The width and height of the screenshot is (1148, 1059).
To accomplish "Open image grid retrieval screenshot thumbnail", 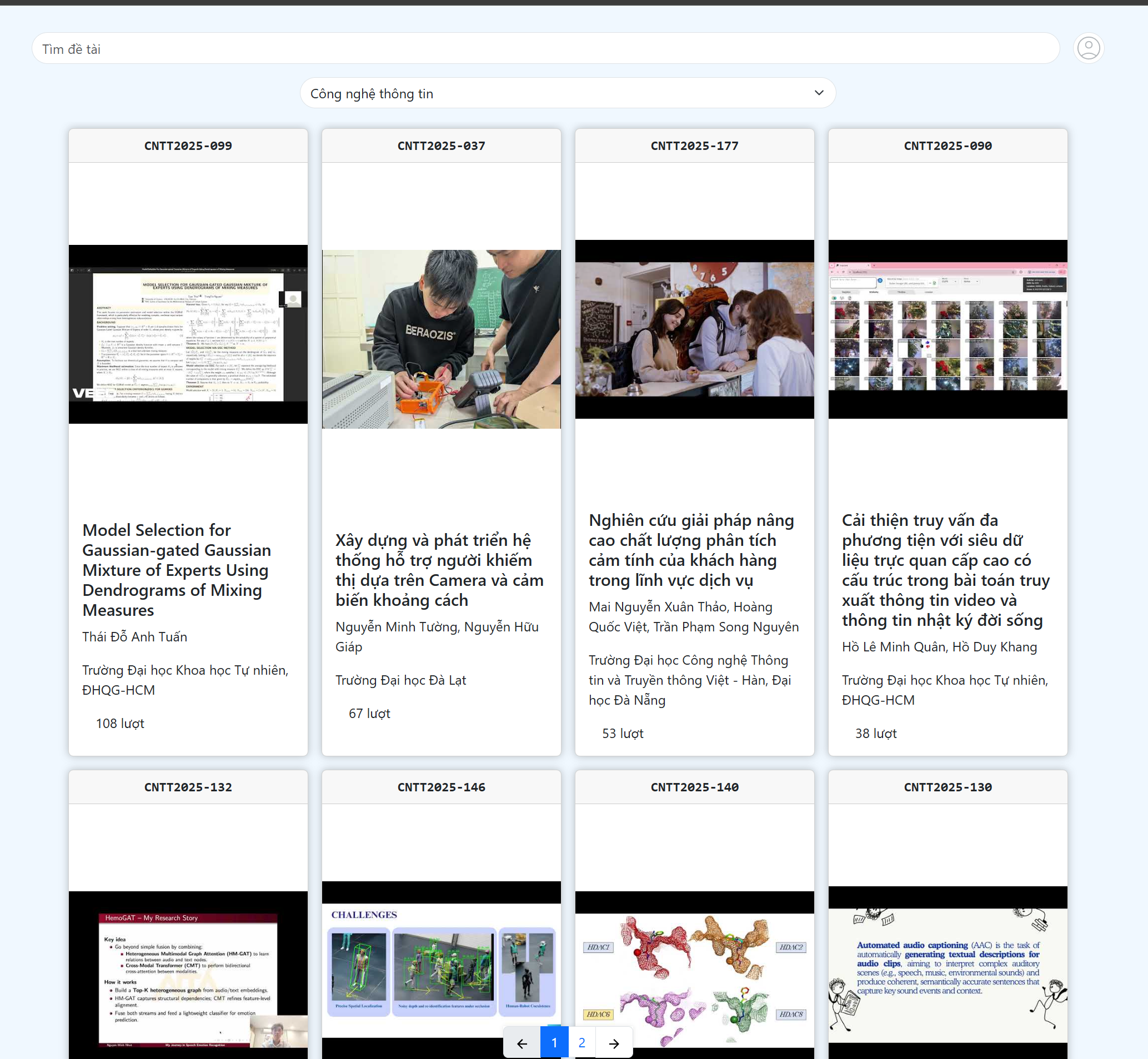I will click(x=948, y=329).
